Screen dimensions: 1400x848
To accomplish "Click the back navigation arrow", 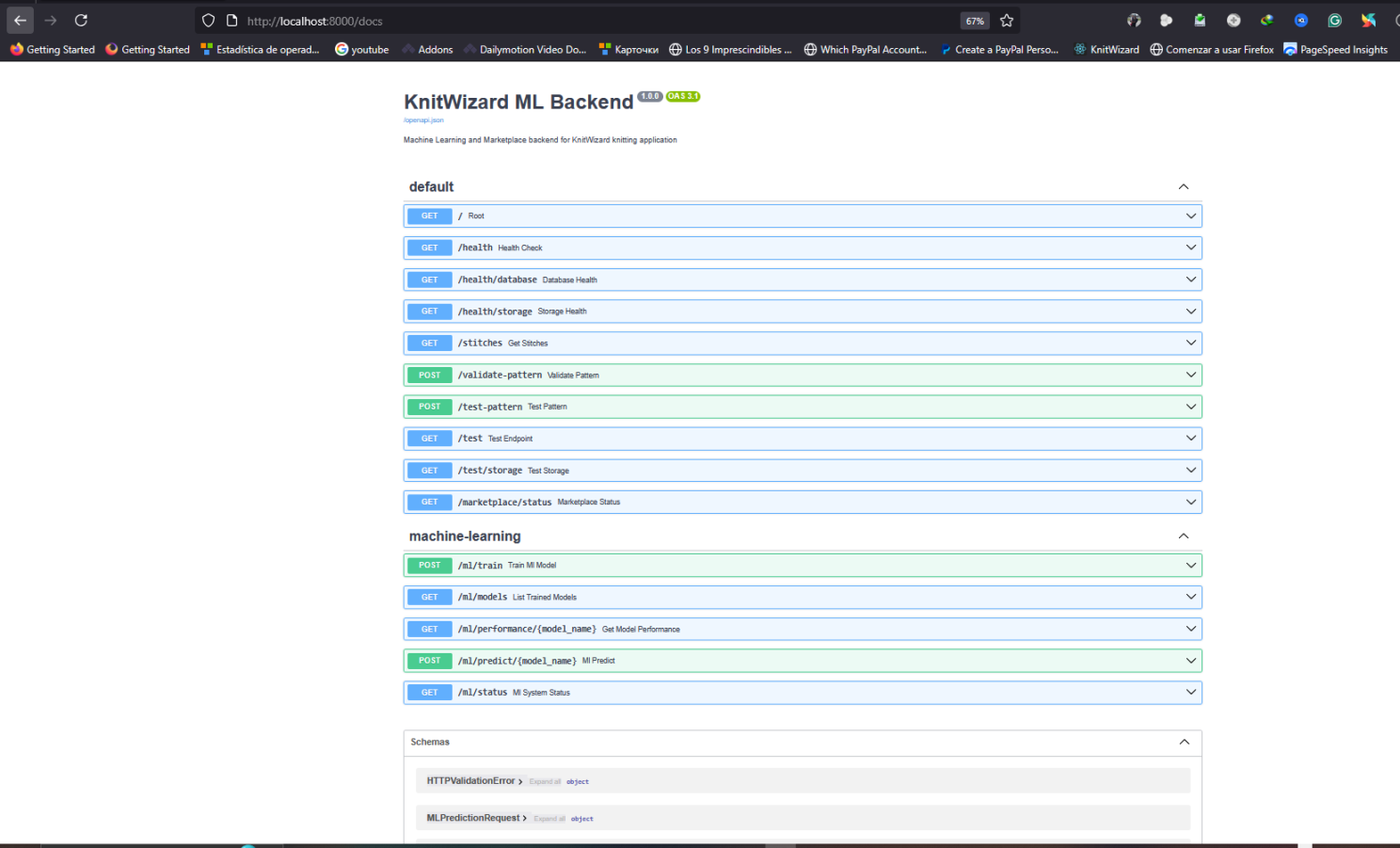I will pyautogui.click(x=20, y=20).
